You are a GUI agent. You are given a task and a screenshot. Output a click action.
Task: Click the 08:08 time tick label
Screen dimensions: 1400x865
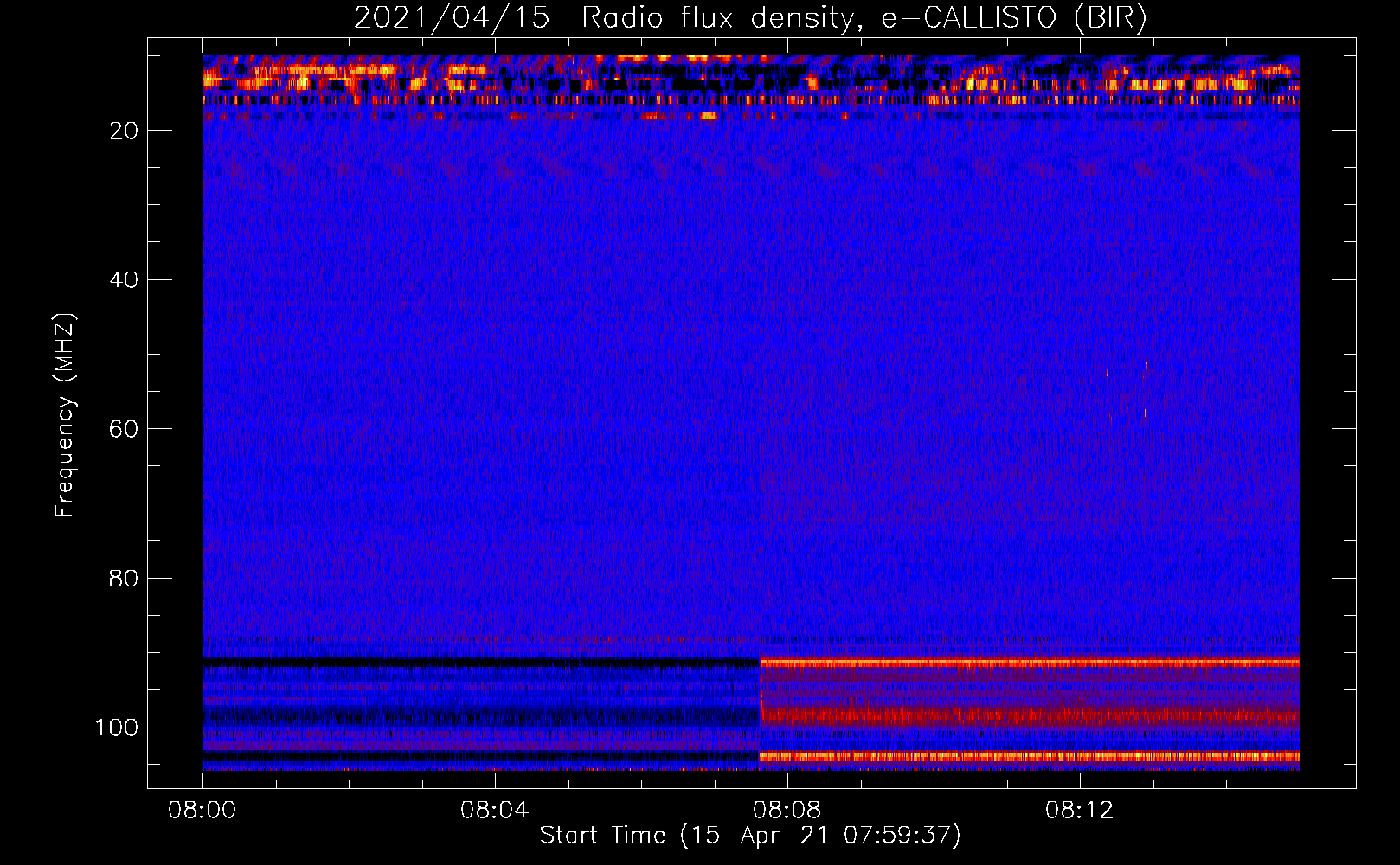(x=787, y=811)
